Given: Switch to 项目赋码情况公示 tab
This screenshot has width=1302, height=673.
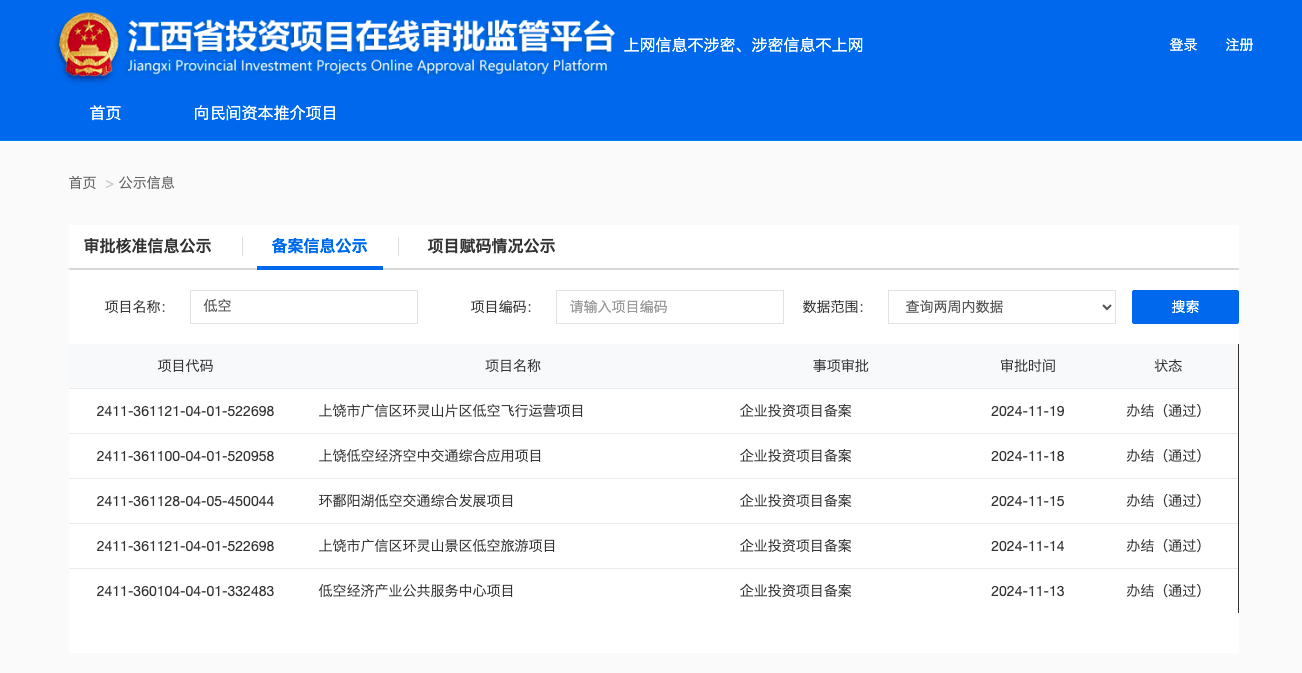Looking at the screenshot, I should point(491,246).
